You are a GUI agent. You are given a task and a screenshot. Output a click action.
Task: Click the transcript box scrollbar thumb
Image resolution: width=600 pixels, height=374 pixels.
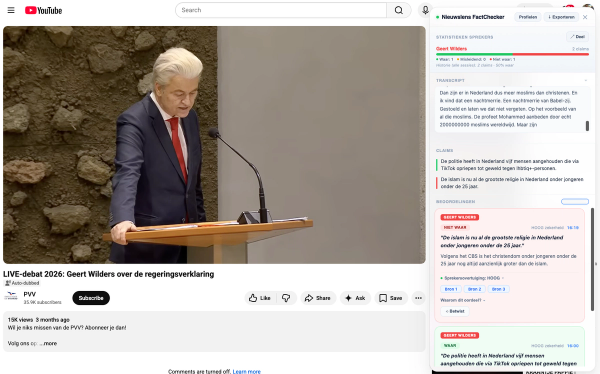click(587, 126)
